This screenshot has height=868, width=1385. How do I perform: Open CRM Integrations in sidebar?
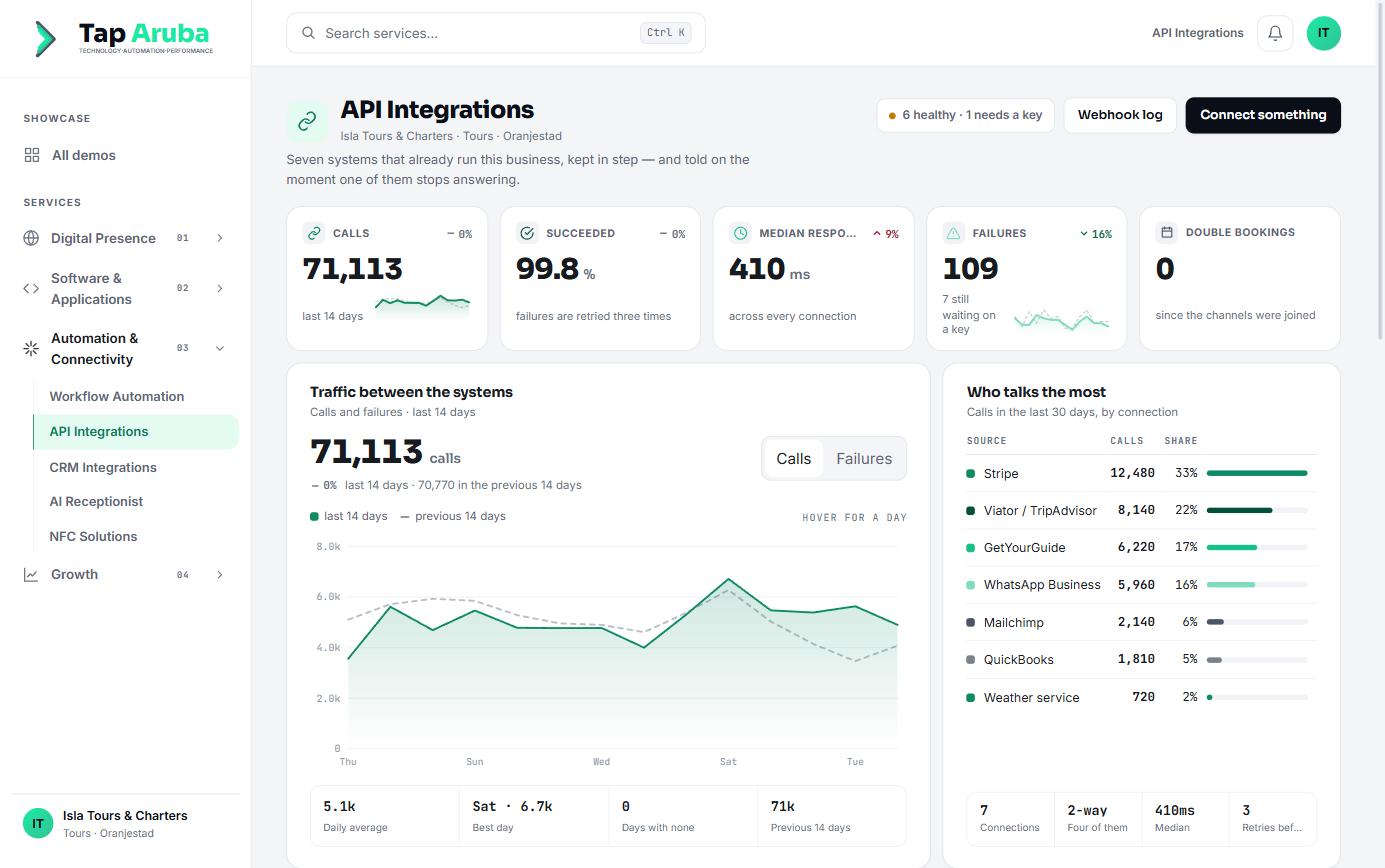(x=136, y=467)
